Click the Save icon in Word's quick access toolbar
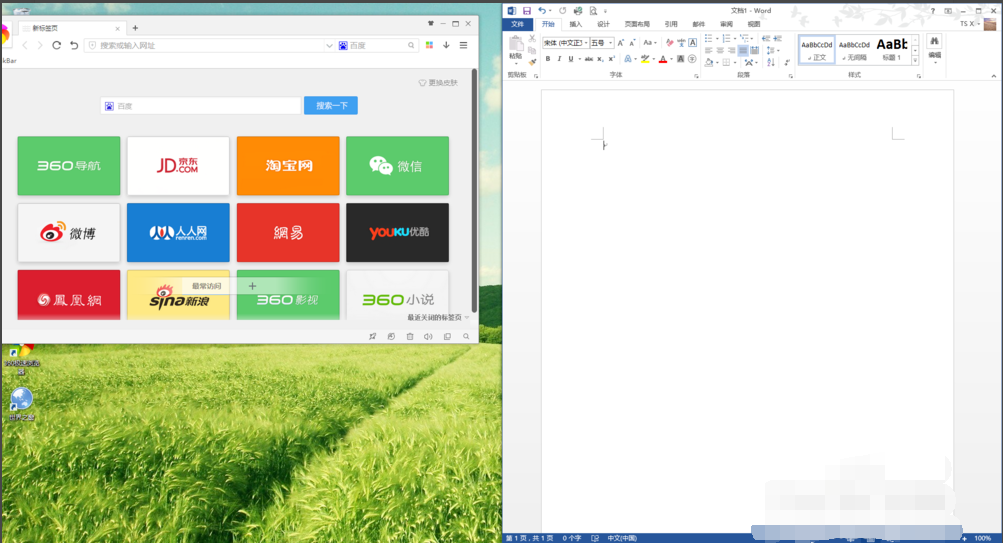This screenshot has height=543, width=1003. click(x=527, y=11)
